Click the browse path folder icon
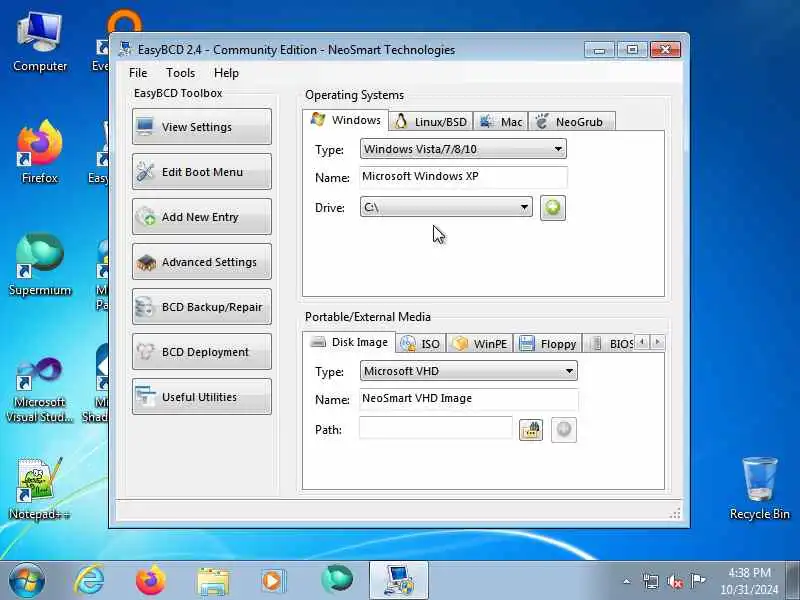 [531, 430]
